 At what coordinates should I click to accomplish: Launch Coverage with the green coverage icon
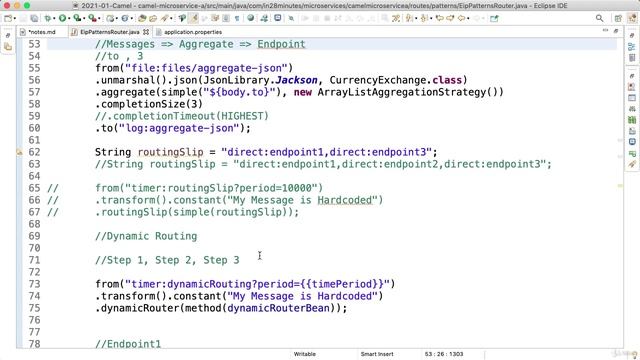coord(76,18)
